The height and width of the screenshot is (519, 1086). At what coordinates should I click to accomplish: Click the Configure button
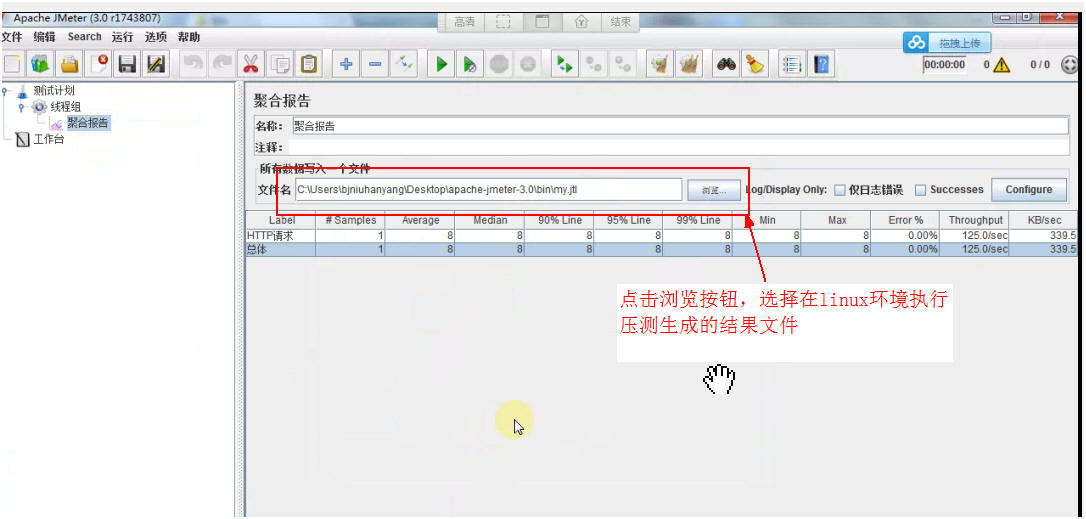coord(1029,189)
